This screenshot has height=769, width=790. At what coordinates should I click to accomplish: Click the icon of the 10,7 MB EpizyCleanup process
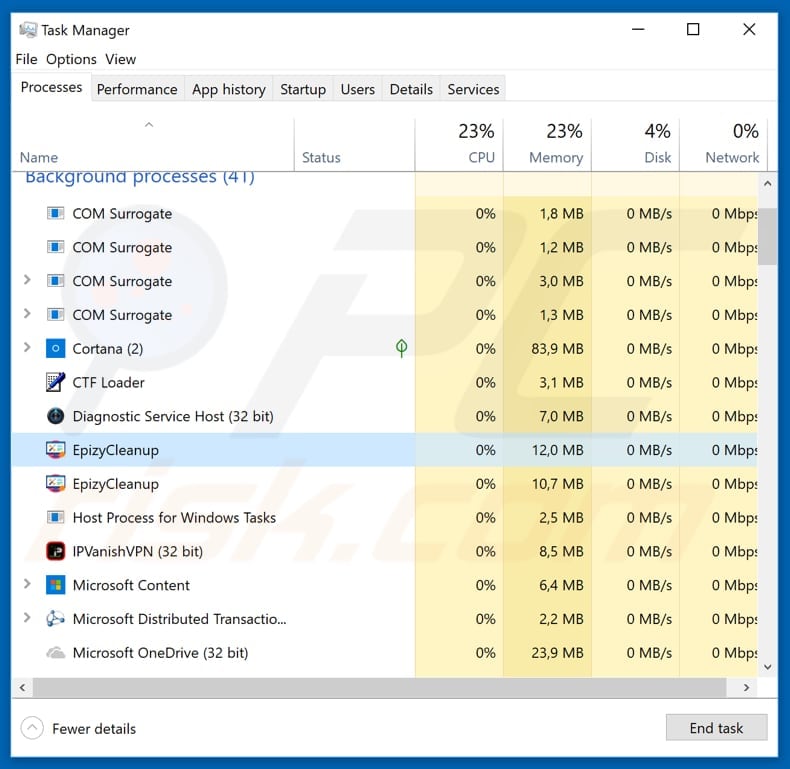(x=55, y=483)
